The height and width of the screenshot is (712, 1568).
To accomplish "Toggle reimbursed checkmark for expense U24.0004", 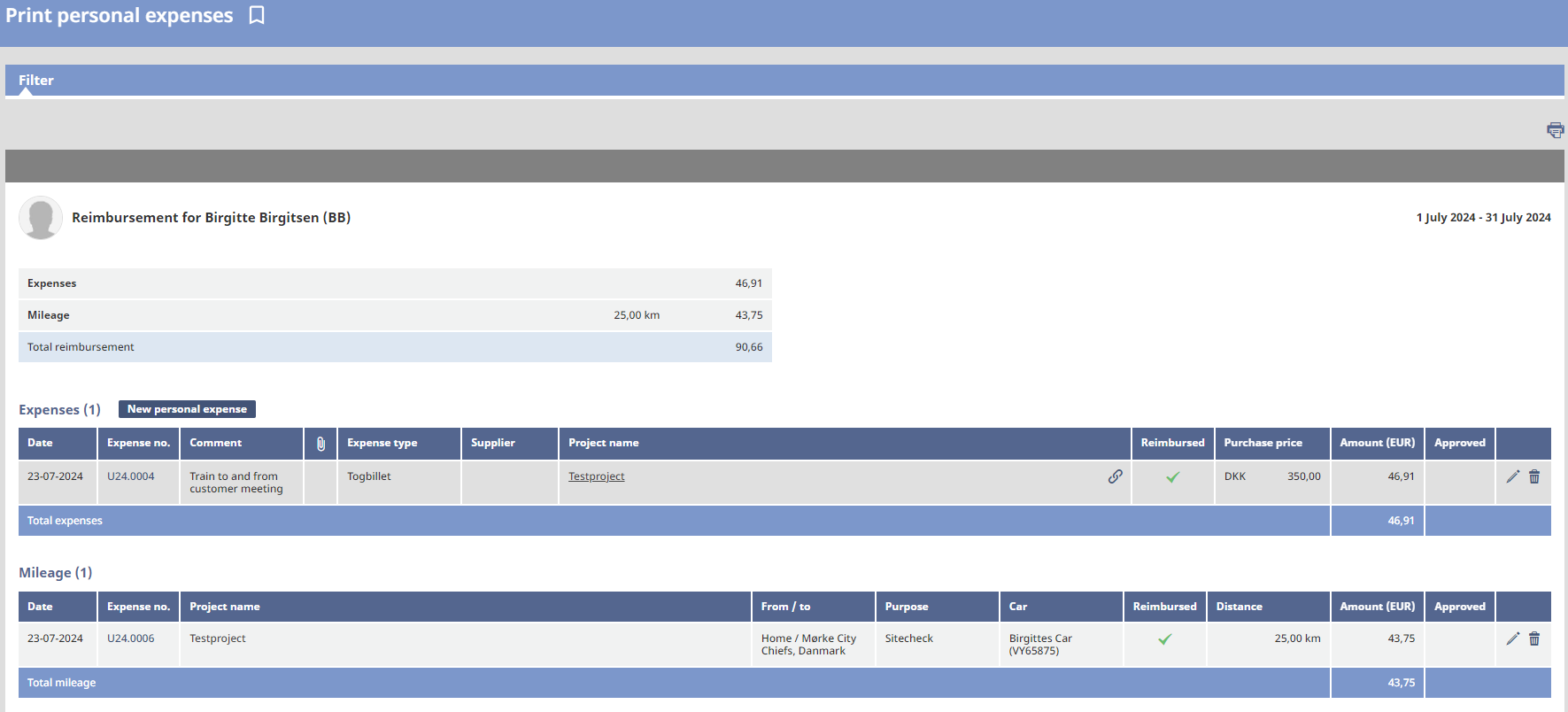I will tap(1172, 477).
